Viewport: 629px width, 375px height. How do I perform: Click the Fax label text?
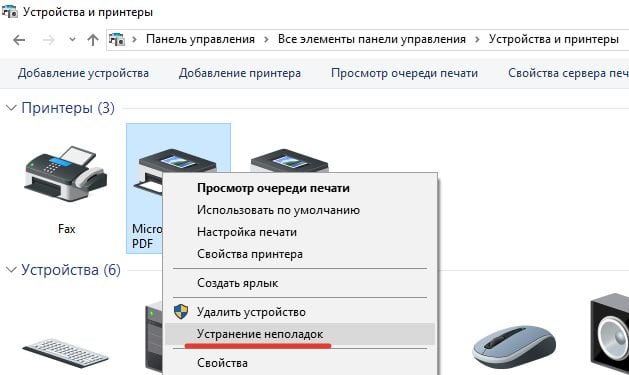67,229
